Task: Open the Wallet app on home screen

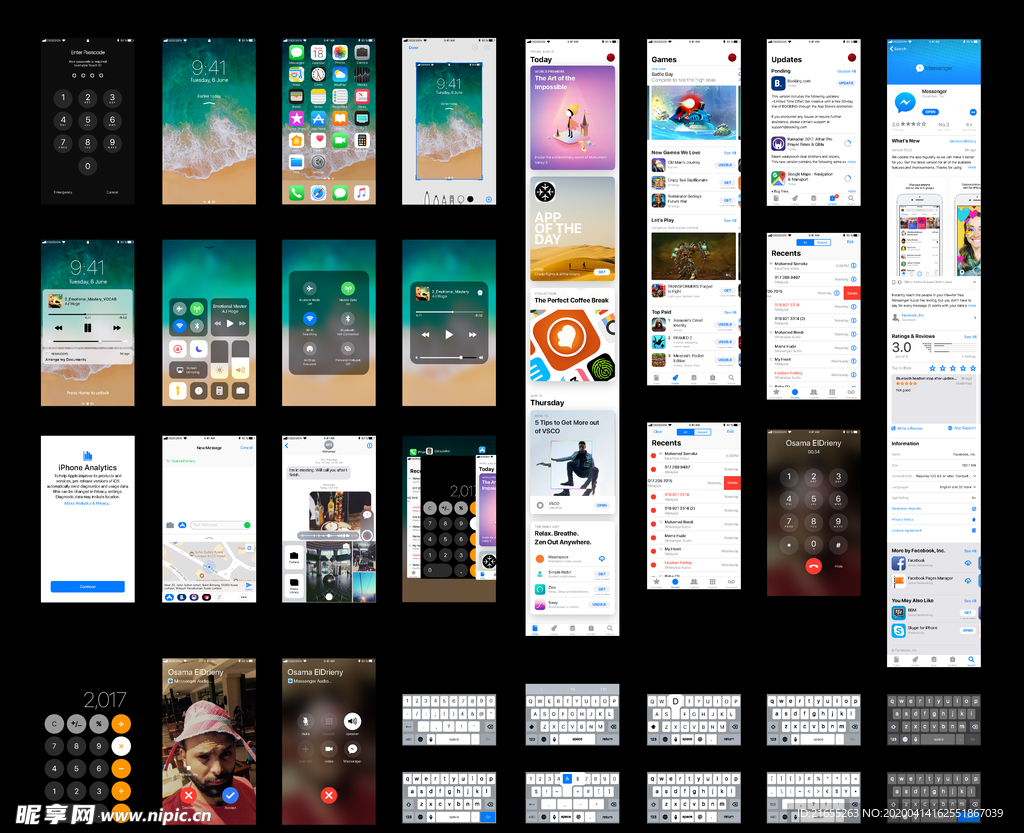Action: pos(296,97)
